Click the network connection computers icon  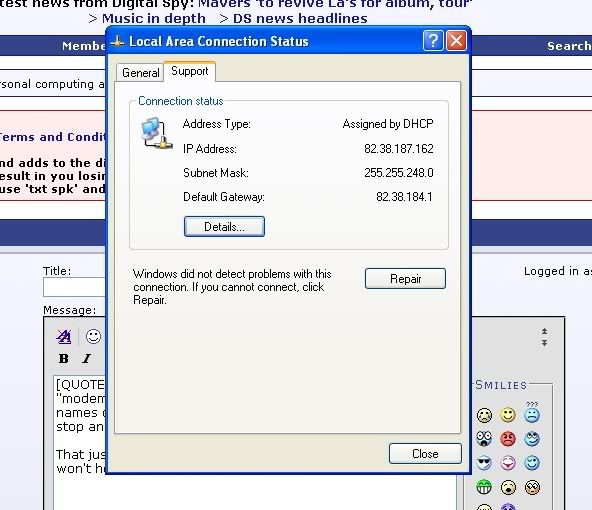click(157, 133)
